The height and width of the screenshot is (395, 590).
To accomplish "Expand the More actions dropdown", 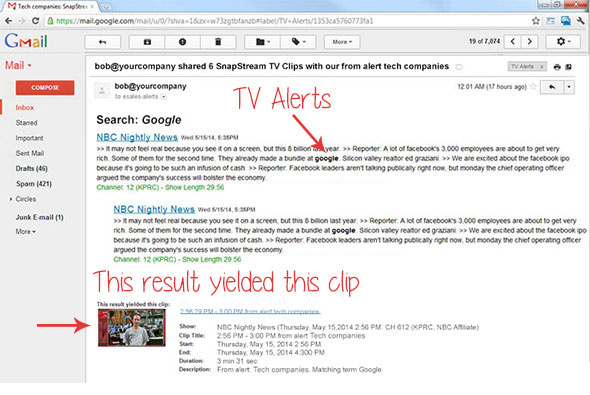I will (342, 42).
